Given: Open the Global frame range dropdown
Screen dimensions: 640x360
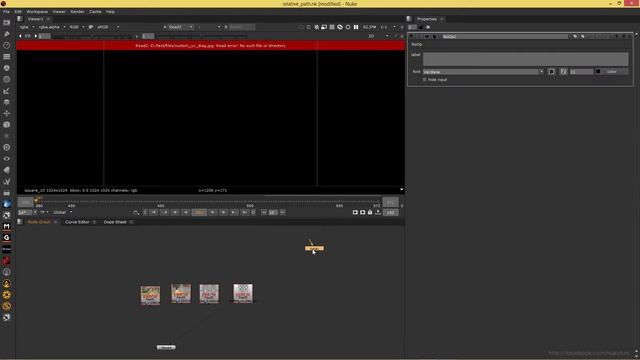Looking at the screenshot, I should pyautogui.click(x=62, y=212).
